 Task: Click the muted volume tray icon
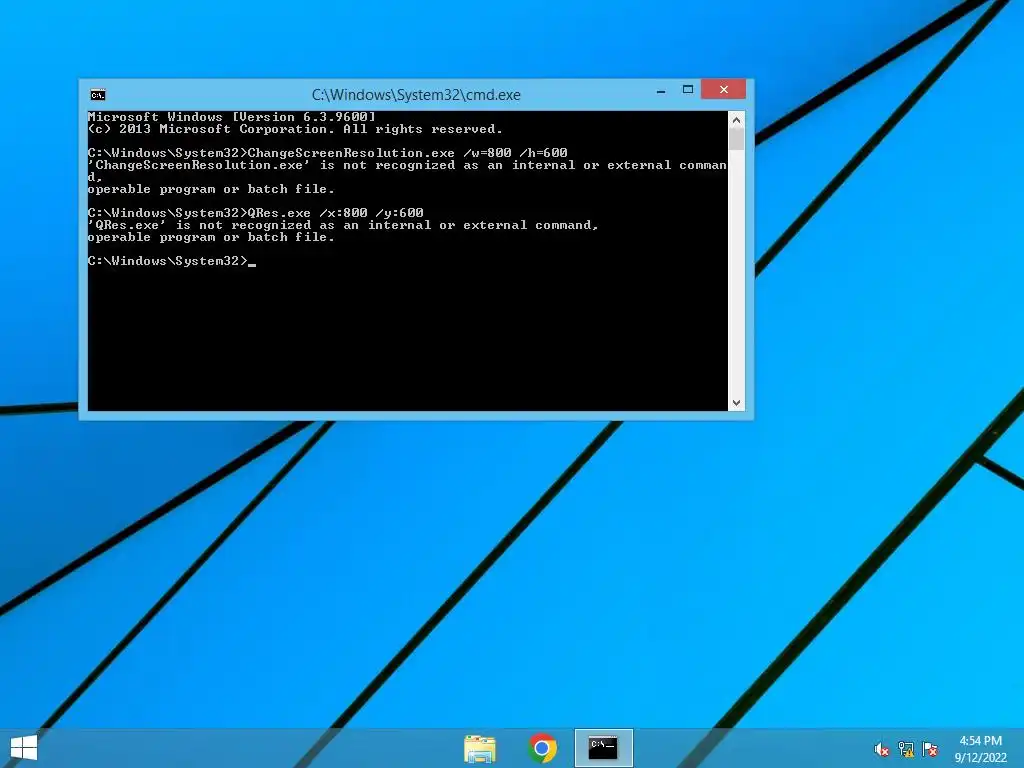pos(881,749)
